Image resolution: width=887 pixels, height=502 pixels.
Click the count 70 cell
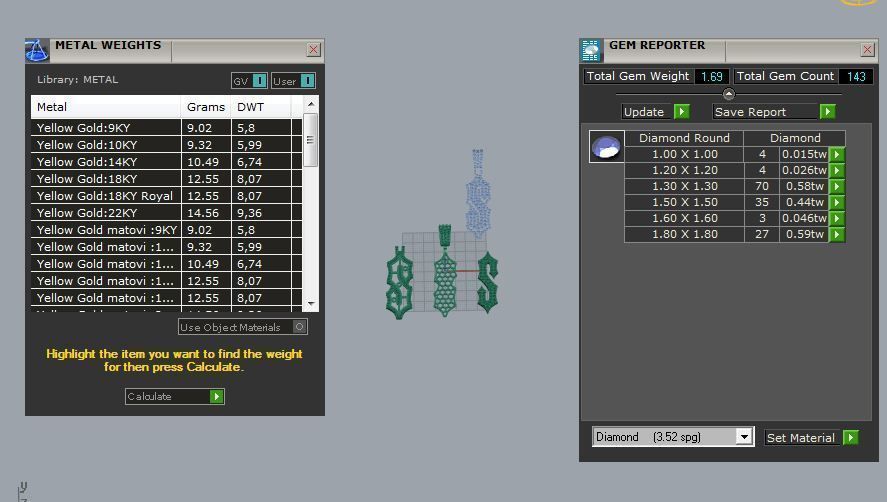point(762,186)
